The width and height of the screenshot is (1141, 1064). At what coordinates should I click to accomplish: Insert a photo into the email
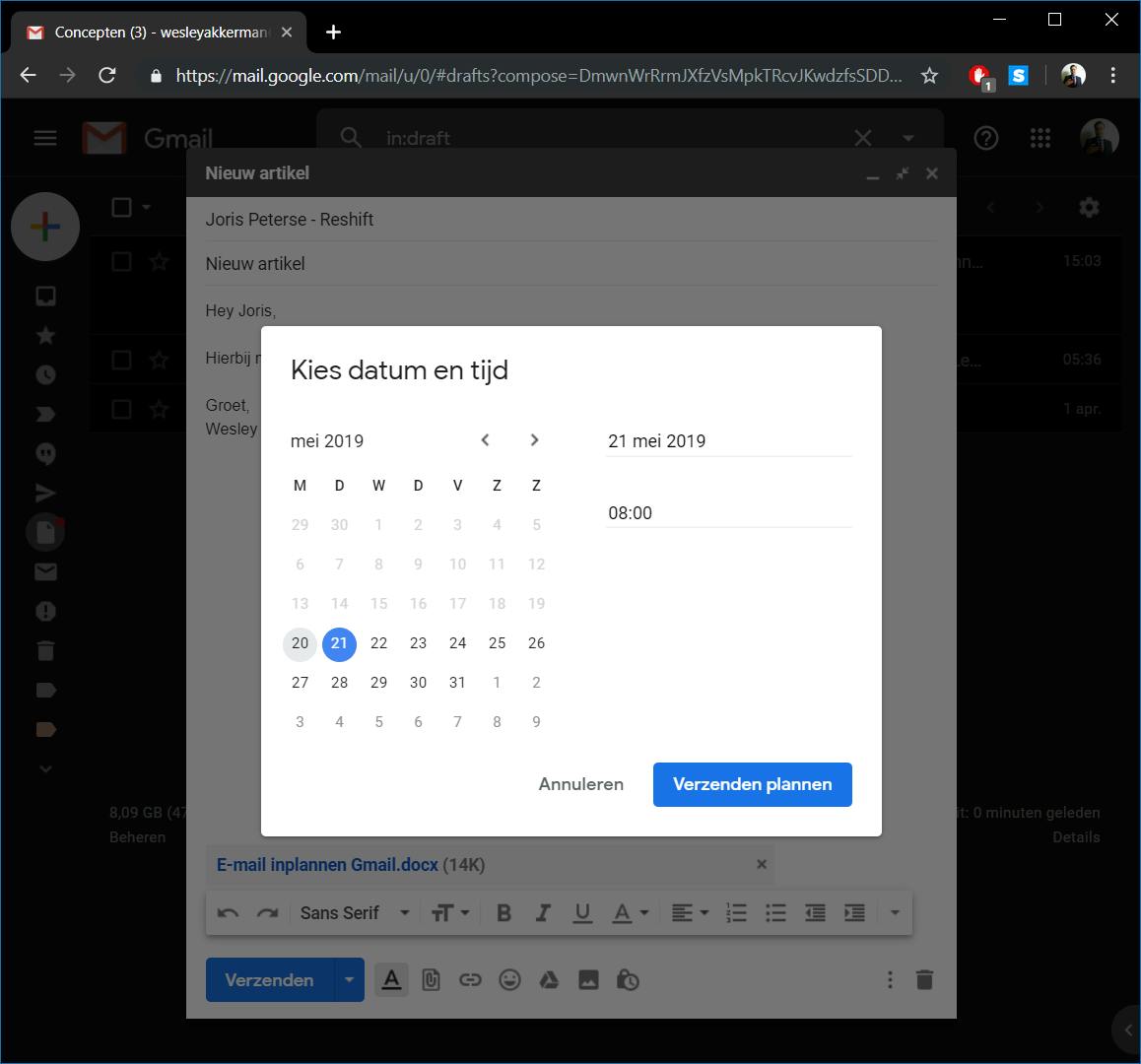(588, 980)
